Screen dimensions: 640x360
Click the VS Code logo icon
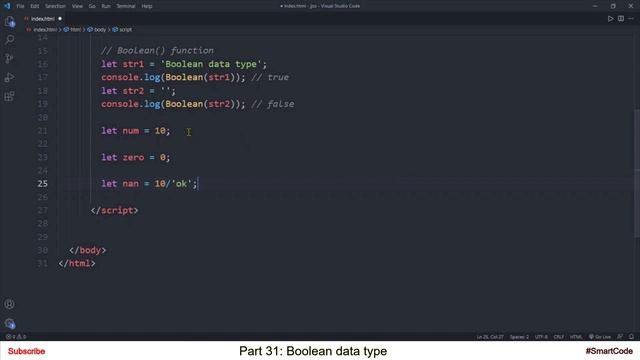(7, 6)
